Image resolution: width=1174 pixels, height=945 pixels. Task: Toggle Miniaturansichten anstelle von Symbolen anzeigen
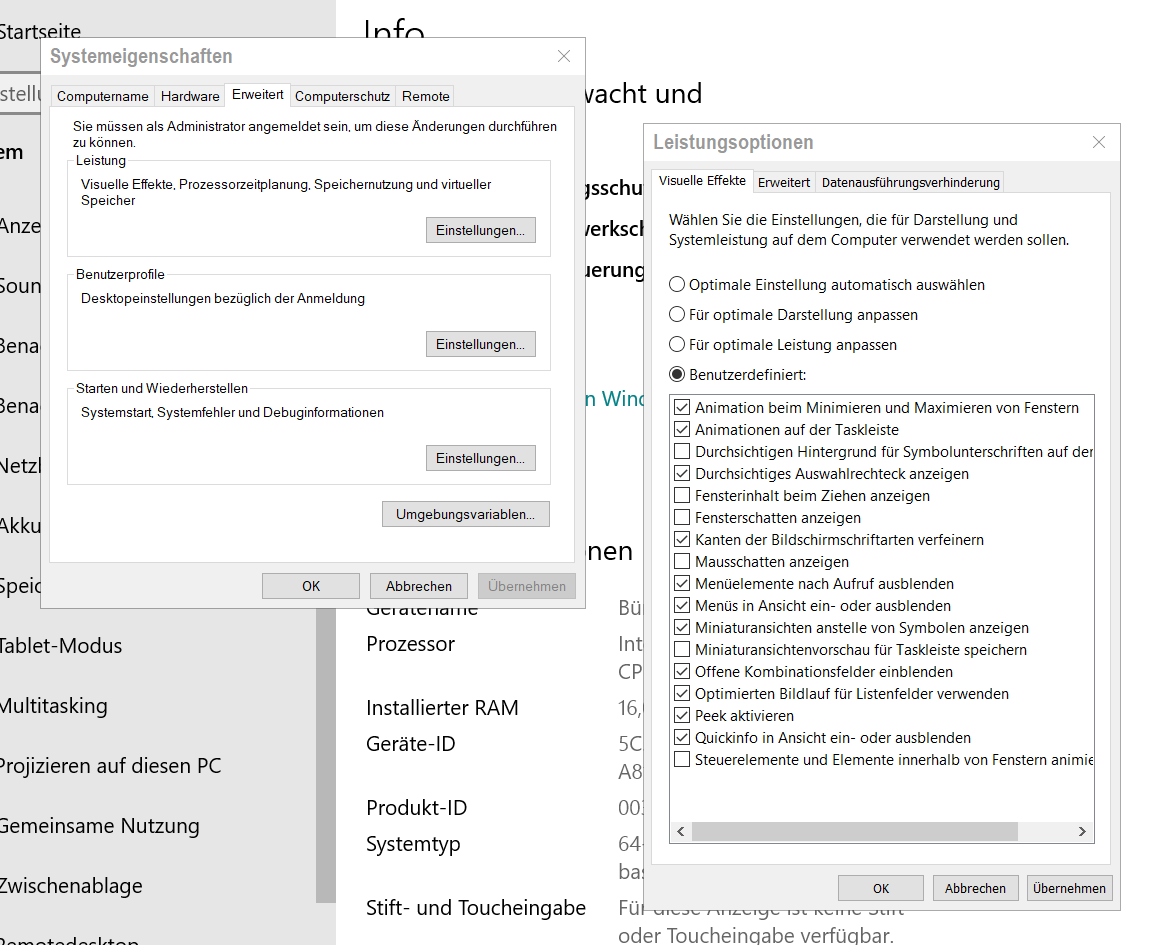pyautogui.click(x=682, y=628)
